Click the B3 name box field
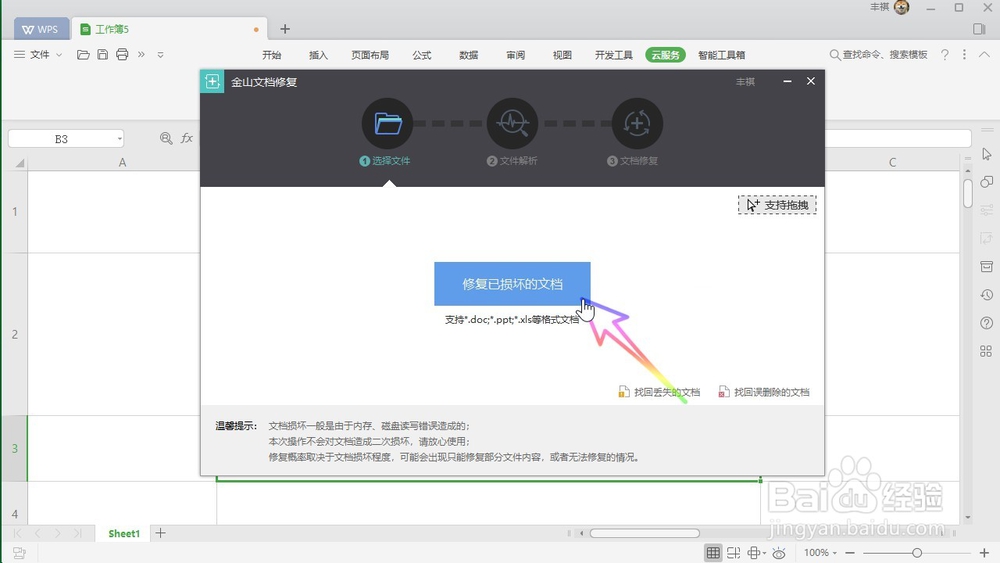 coord(61,139)
